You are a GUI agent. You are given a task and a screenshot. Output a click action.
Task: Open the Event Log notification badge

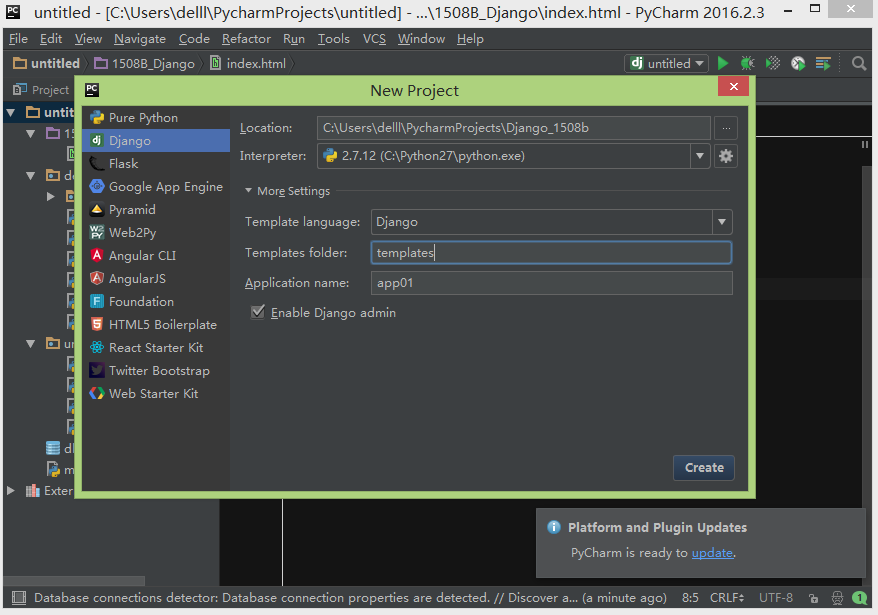click(x=860, y=598)
